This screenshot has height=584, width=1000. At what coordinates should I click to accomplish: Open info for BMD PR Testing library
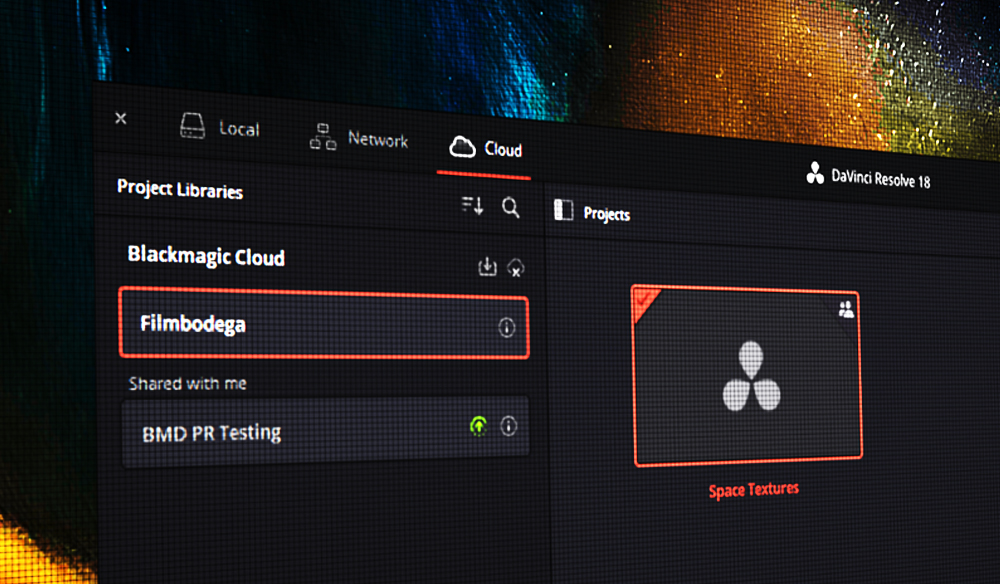click(x=509, y=427)
